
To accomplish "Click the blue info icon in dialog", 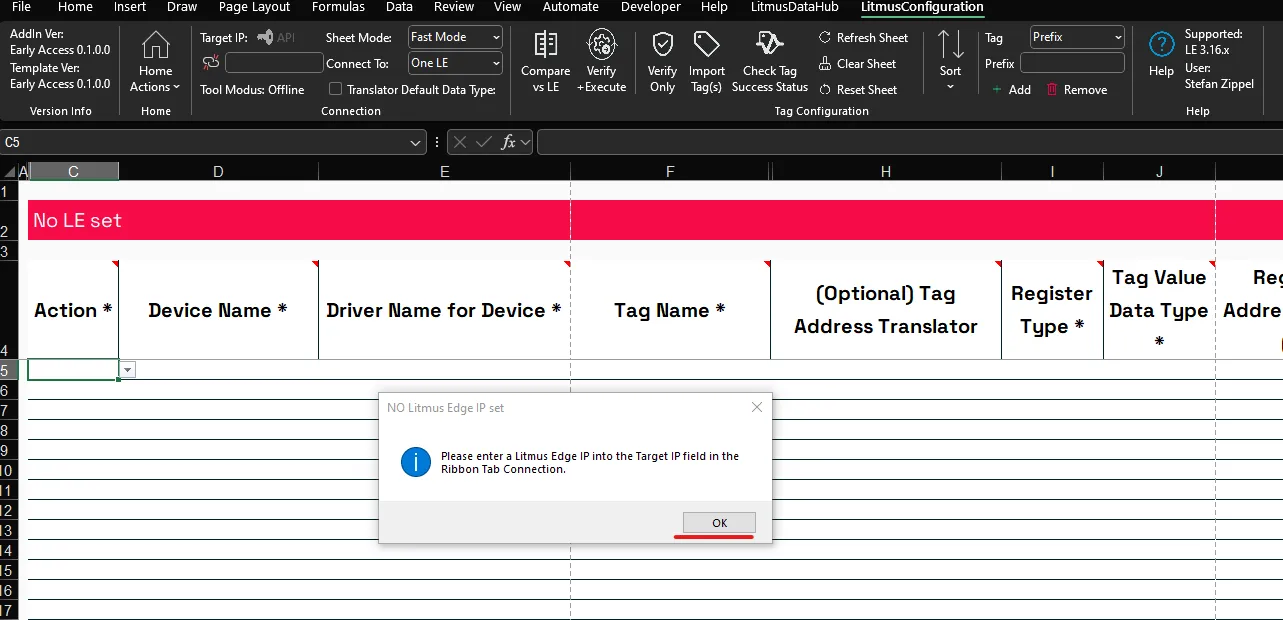I will coord(415,462).
